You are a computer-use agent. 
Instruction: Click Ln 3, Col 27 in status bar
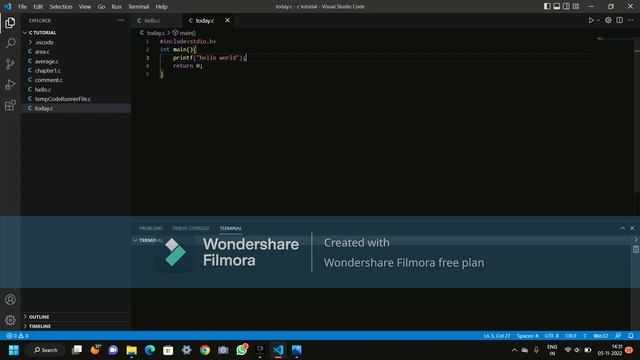pyautogui.click(x=497, y=336)
